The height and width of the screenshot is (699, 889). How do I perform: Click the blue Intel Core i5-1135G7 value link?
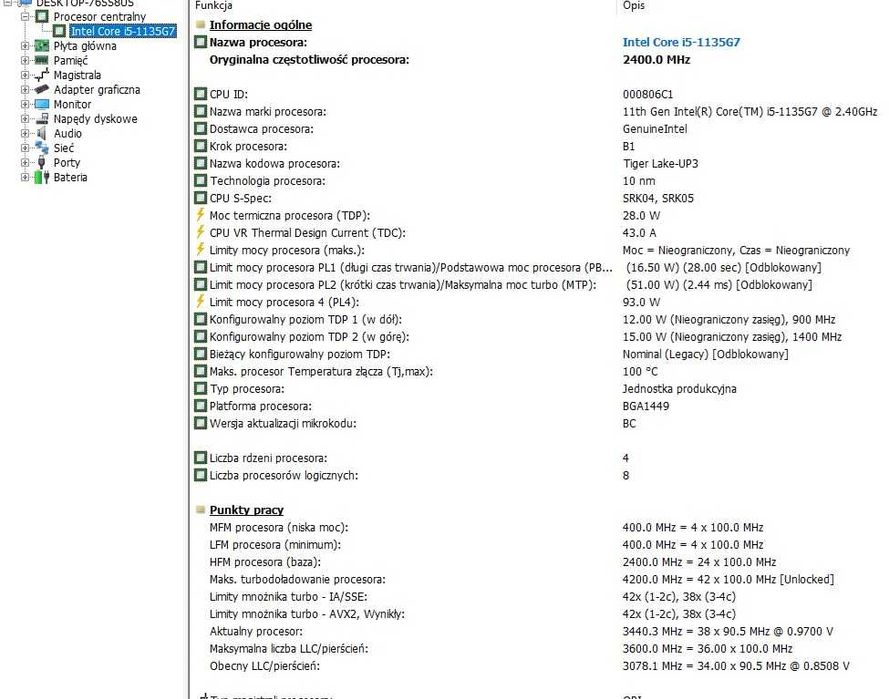point(681,42)
